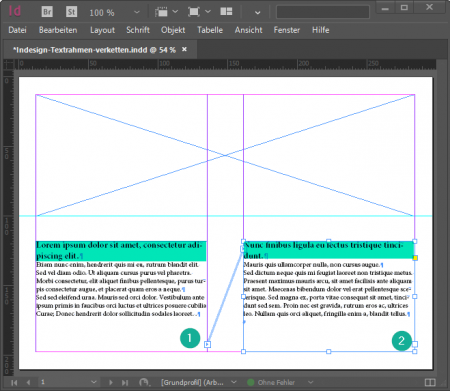Open Adobe Bridge via Br icon

(x=47, y=12)
